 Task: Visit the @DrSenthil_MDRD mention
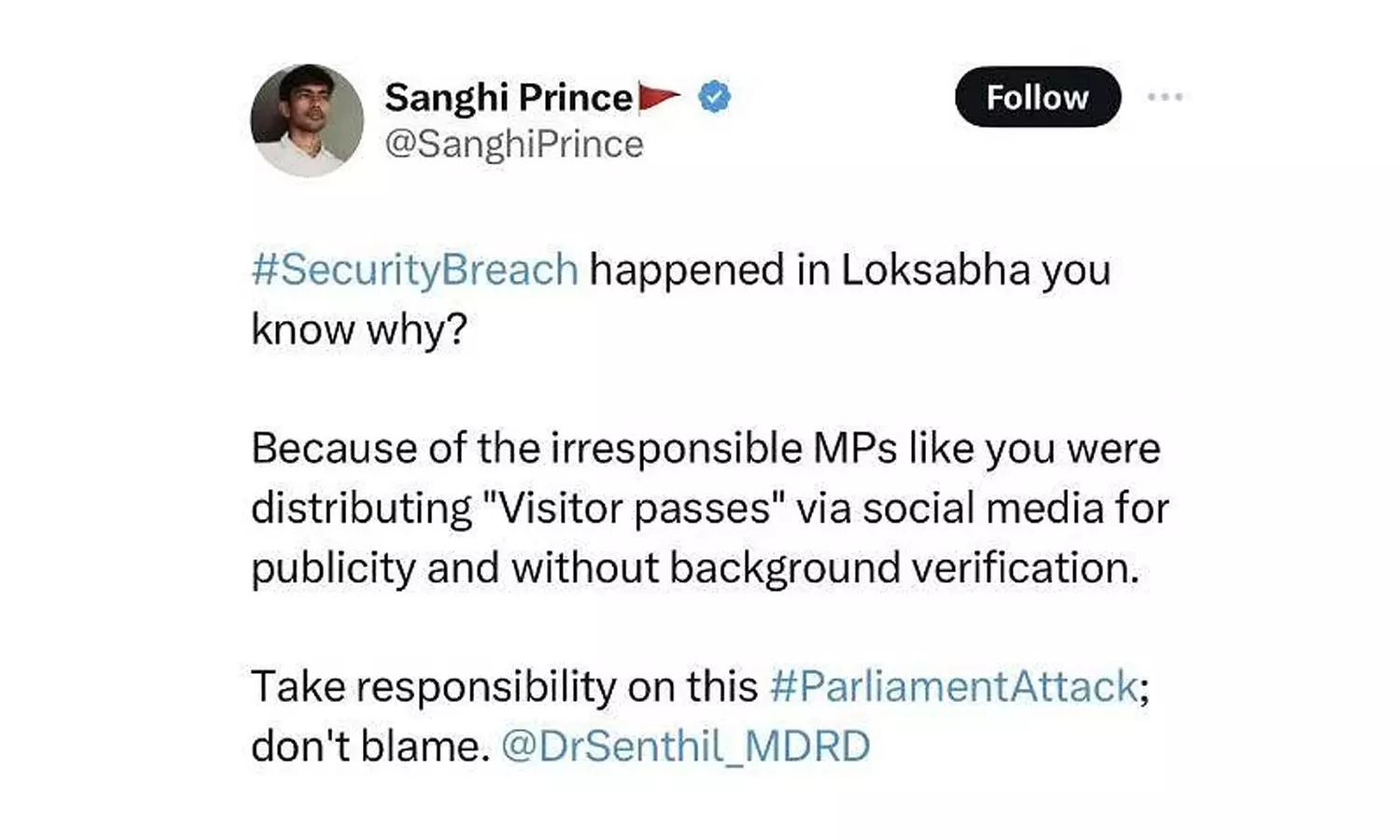[685, 747]
